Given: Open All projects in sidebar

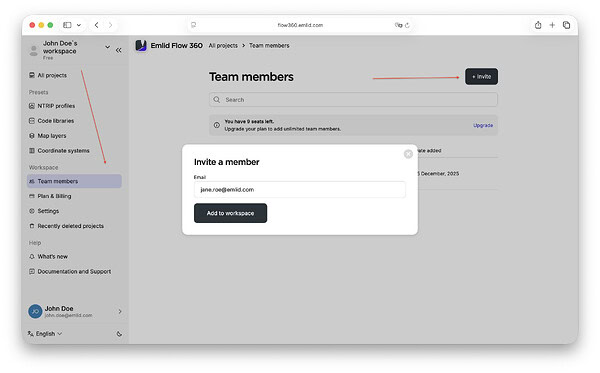Looking at the screenshot, I should point(52,75).
